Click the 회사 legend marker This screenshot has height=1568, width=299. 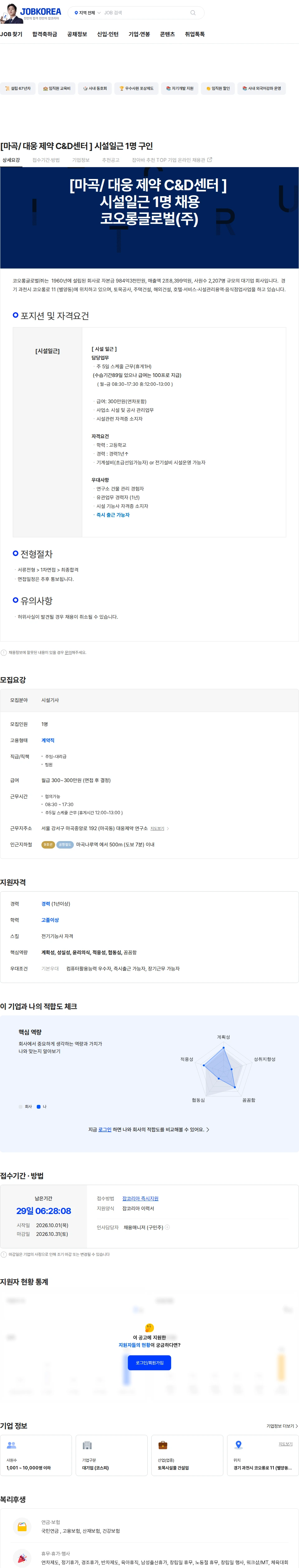21,1106
